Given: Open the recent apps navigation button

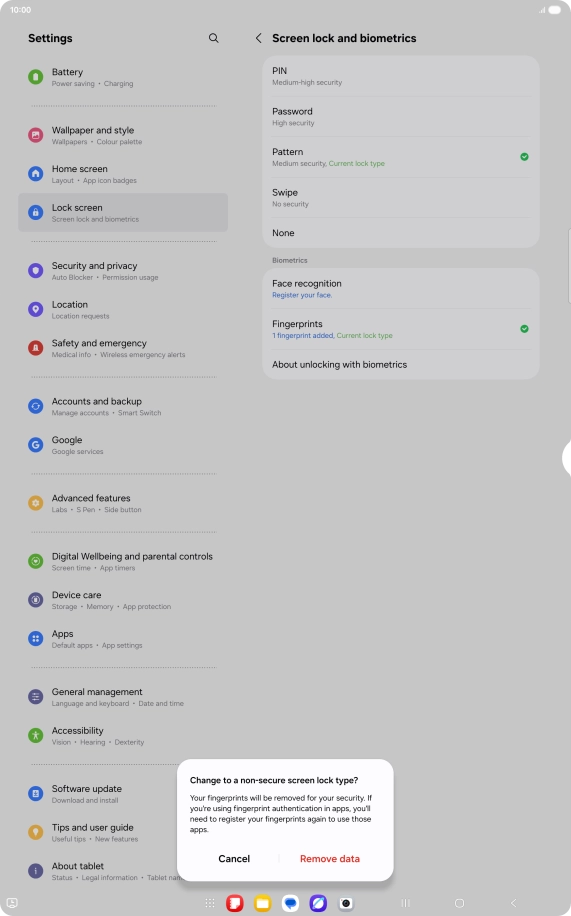Looking at the screenshot, I should click(405, 903).
